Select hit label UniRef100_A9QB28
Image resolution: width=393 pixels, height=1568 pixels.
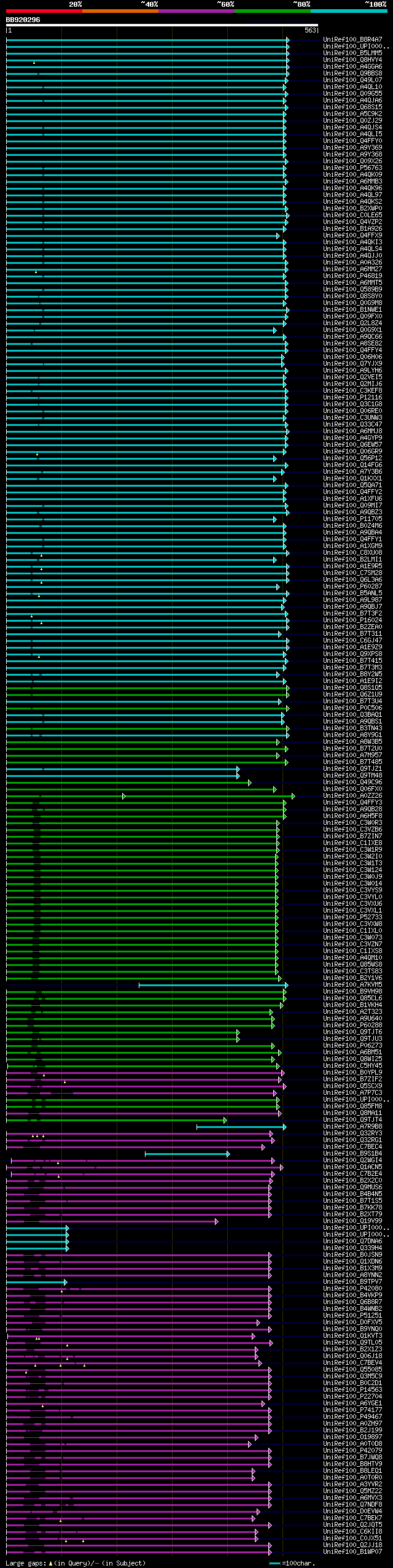pos(352,809)
